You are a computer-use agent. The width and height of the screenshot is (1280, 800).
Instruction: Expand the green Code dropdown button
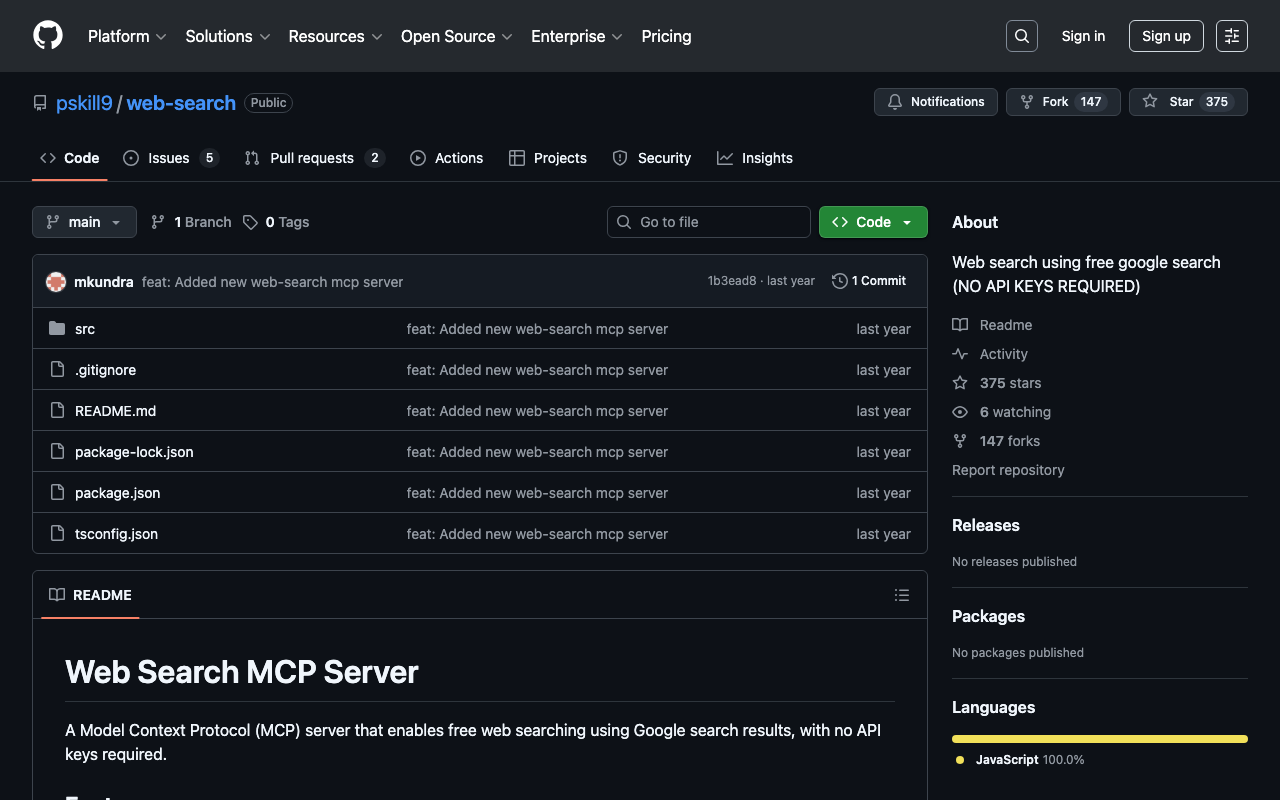point(872,222)
